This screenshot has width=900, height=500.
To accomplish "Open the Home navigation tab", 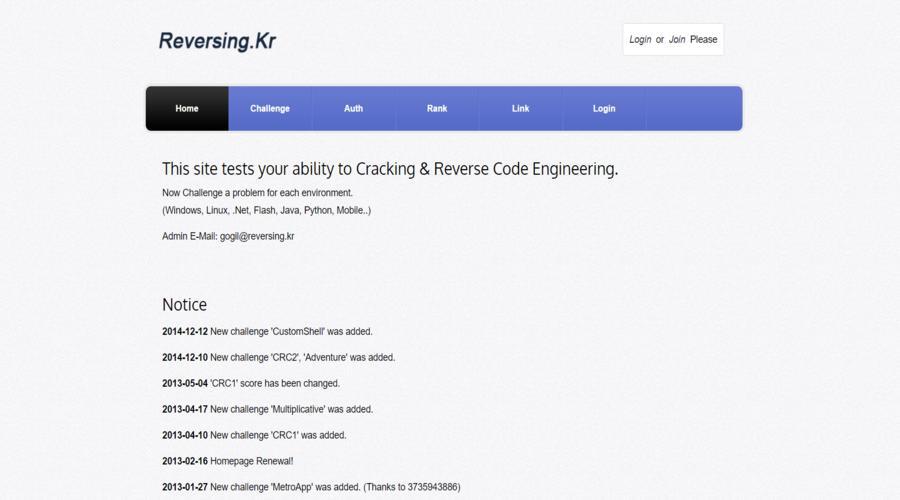I will tap(187, 108).
